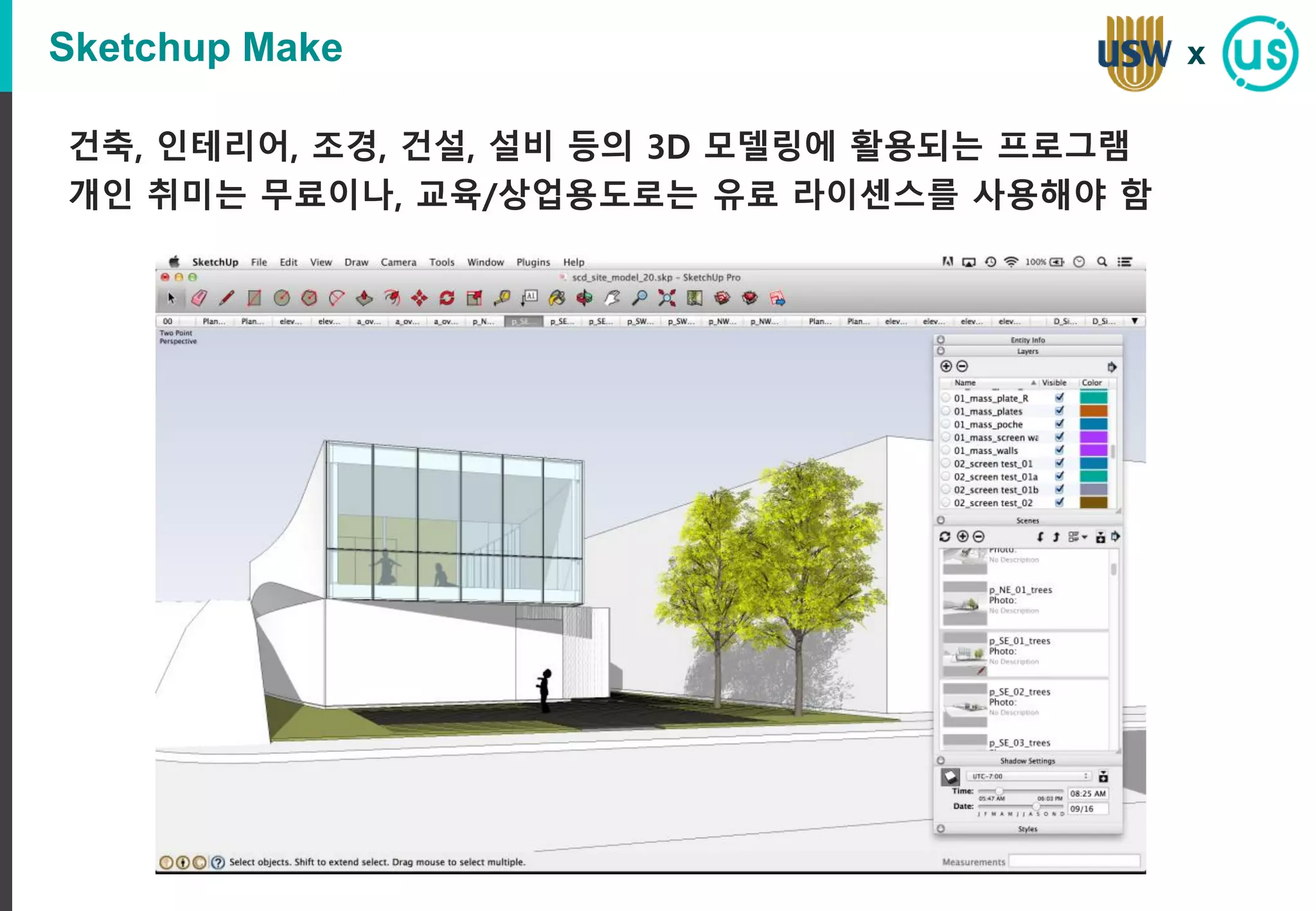Select the arrow Select tool

(x=171, y=298)
